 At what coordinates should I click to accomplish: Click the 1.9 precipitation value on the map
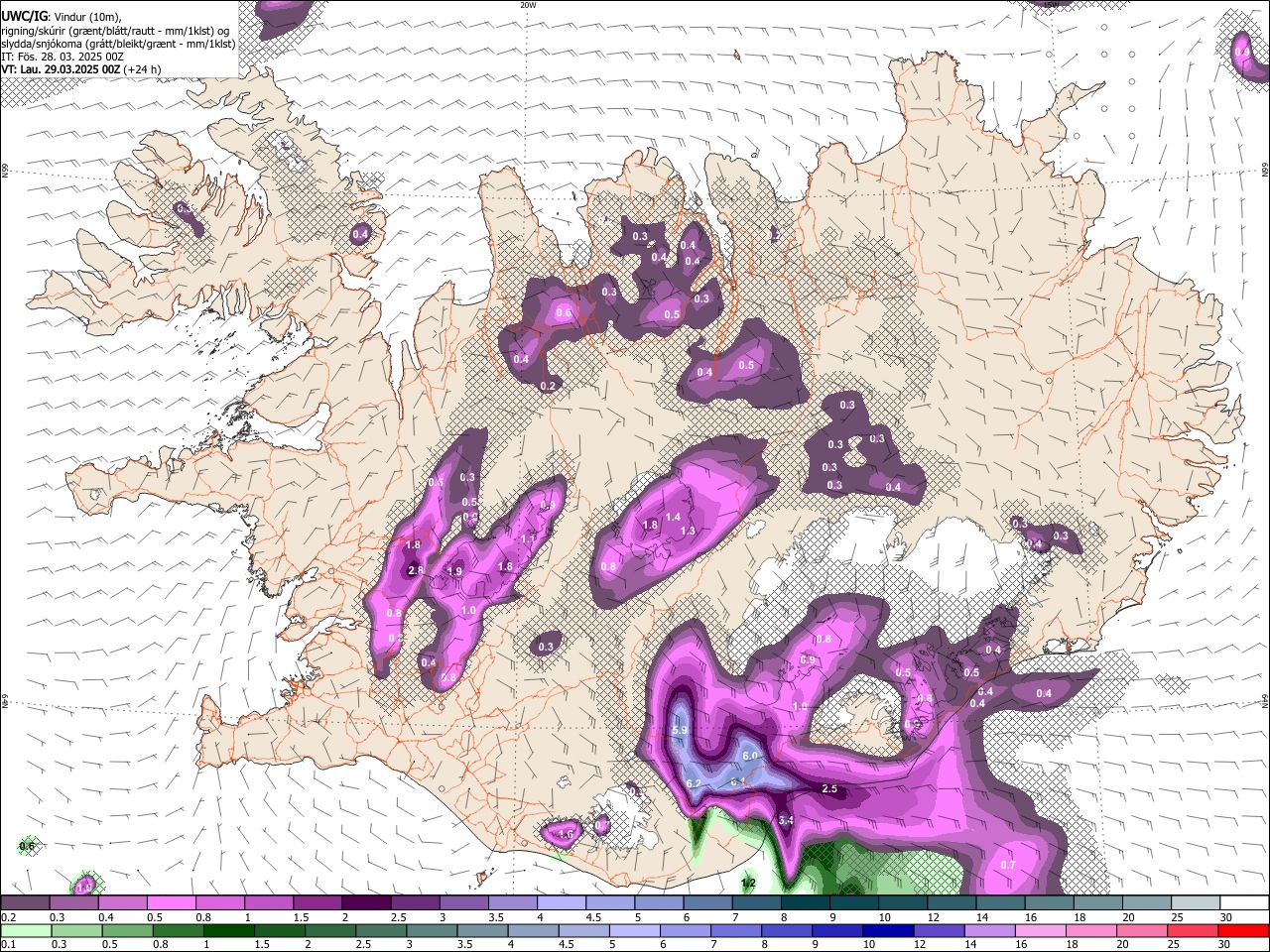click(x=455, y=571)
